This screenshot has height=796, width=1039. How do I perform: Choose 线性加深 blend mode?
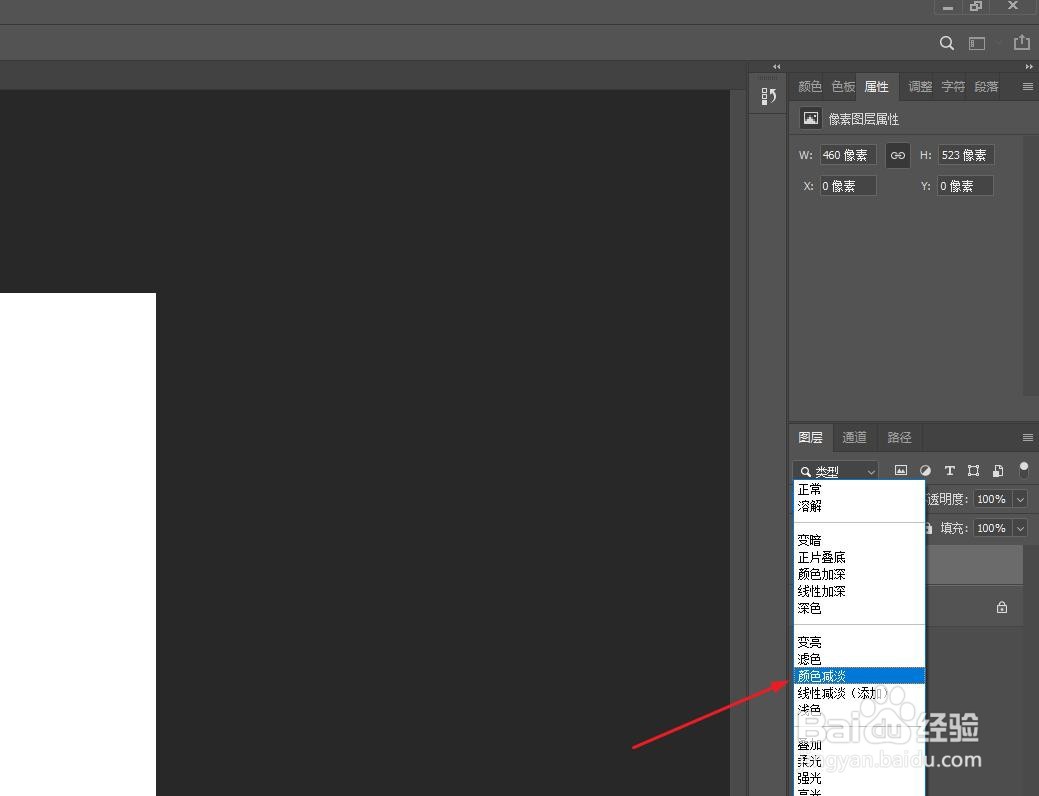click(x=859, y=591)
